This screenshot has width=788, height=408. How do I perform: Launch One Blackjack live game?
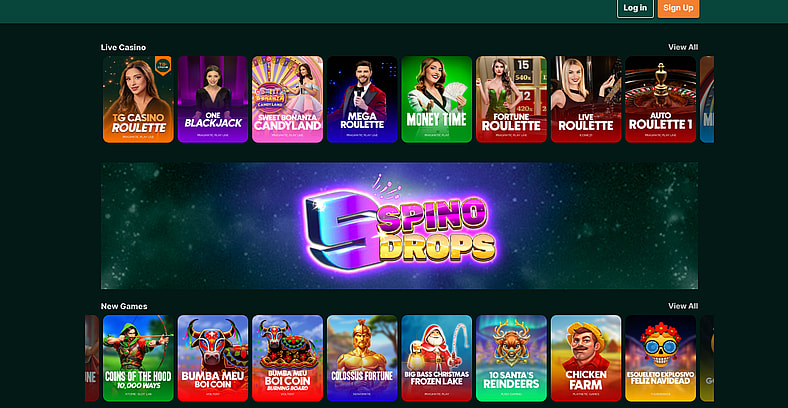213,99
